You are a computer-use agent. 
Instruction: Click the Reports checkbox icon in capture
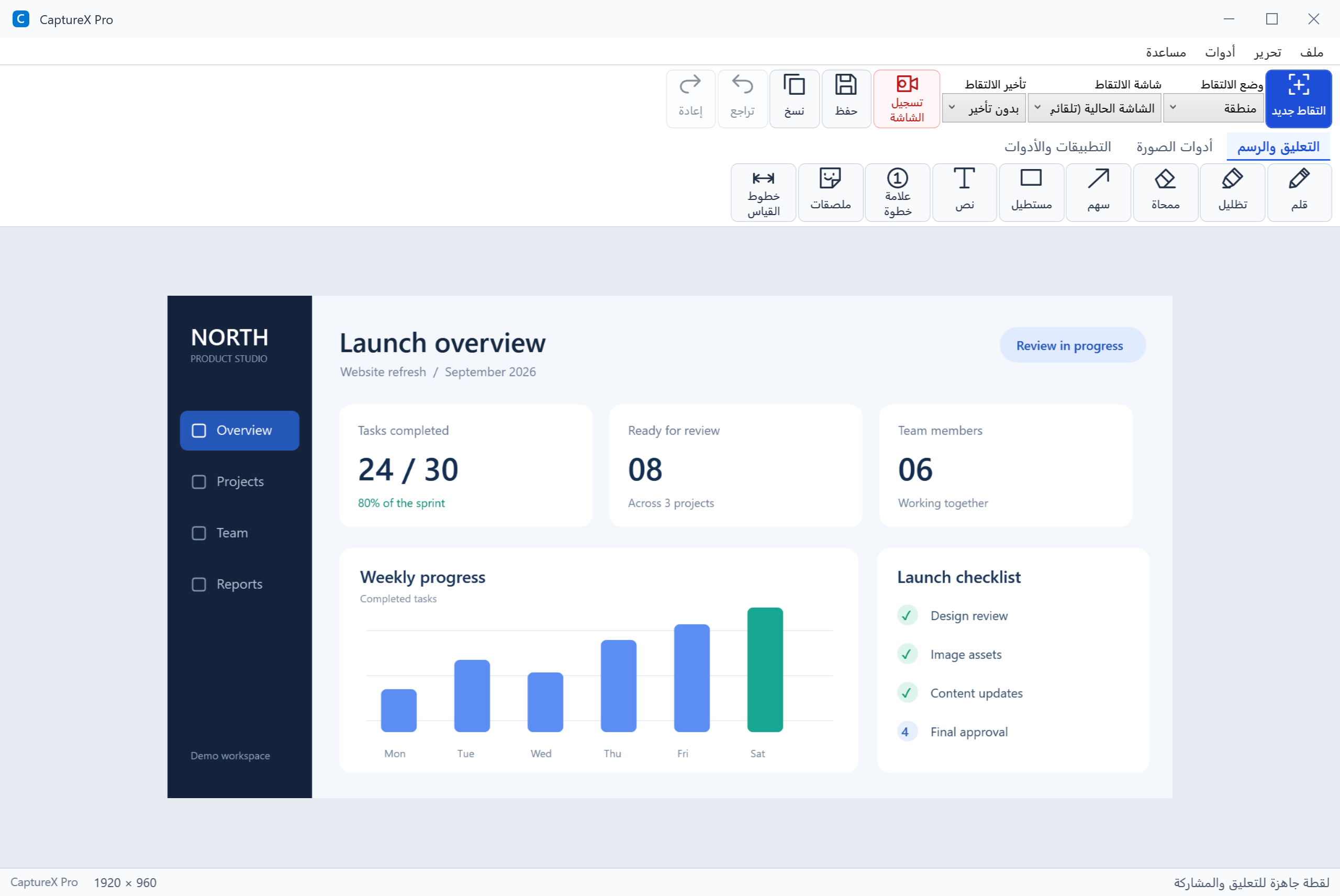tap(199, 585)
